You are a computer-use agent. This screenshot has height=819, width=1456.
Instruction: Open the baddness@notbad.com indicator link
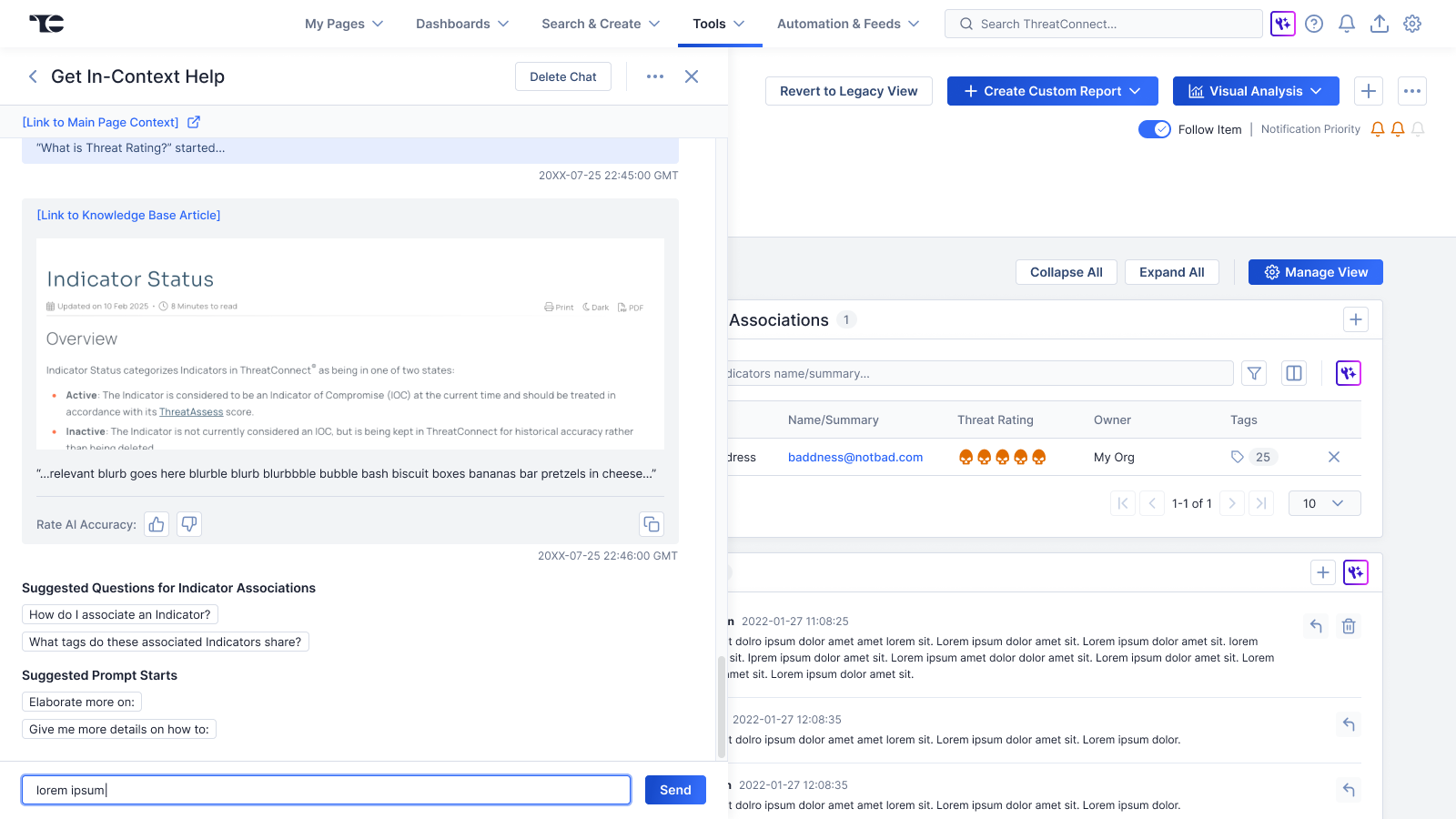click(855, 457)
